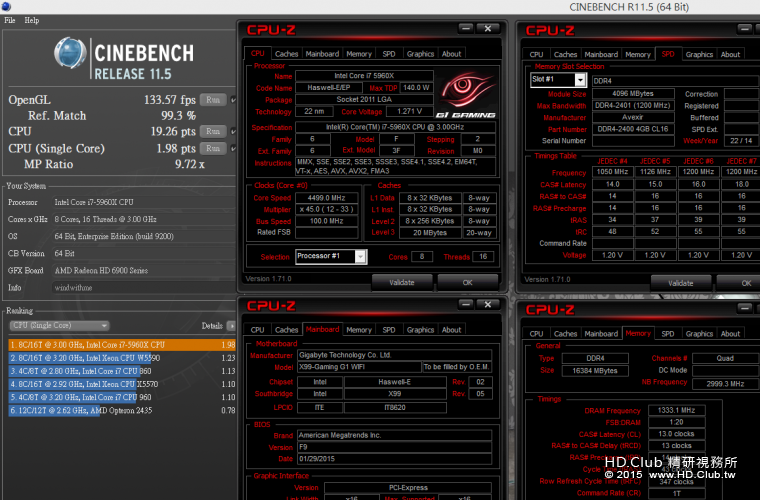Click the DDR4-2400 4GB CL16 part number
Screen dimensions: 760x500
pyautogui.click(x=633, y=129)
